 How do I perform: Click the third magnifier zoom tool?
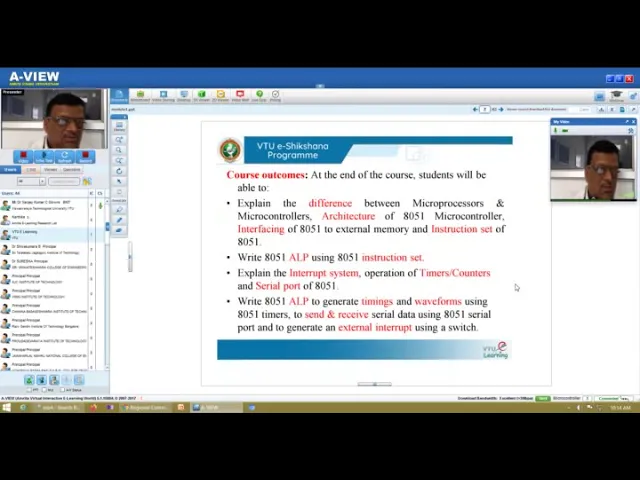point(119,160)
